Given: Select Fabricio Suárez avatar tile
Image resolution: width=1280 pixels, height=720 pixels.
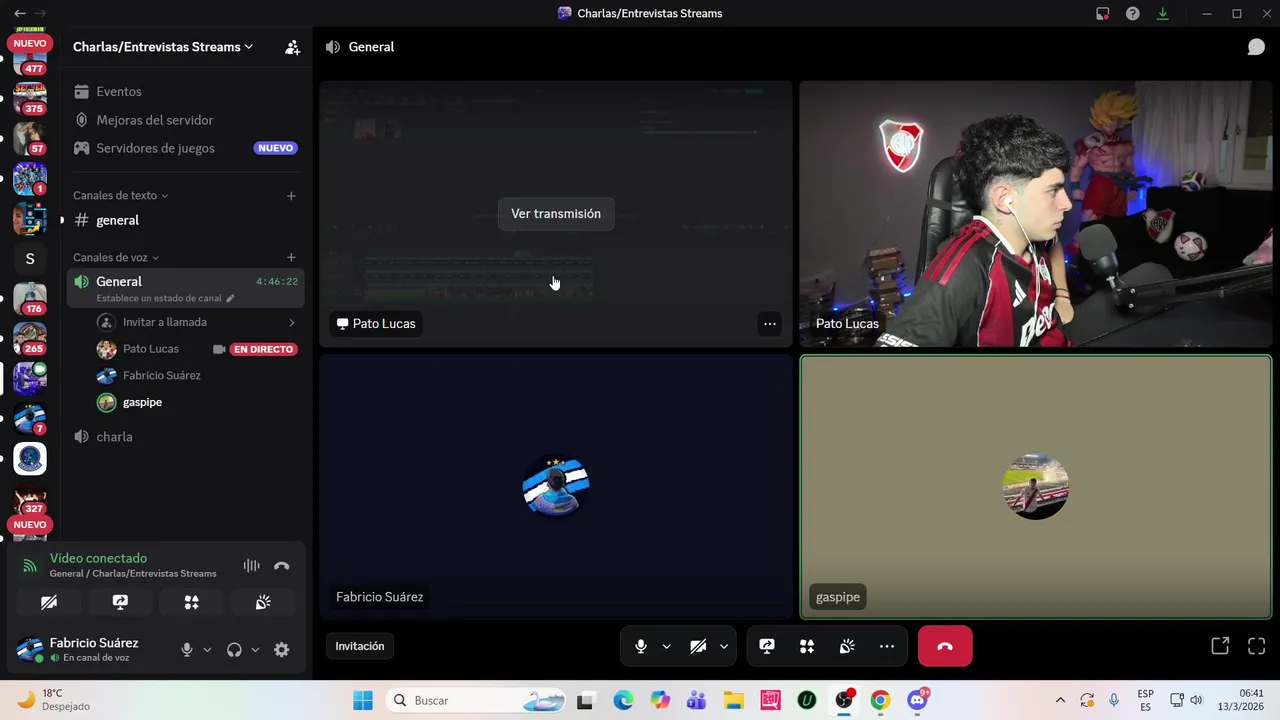Looking at the screenshot, I should point(556,487).
